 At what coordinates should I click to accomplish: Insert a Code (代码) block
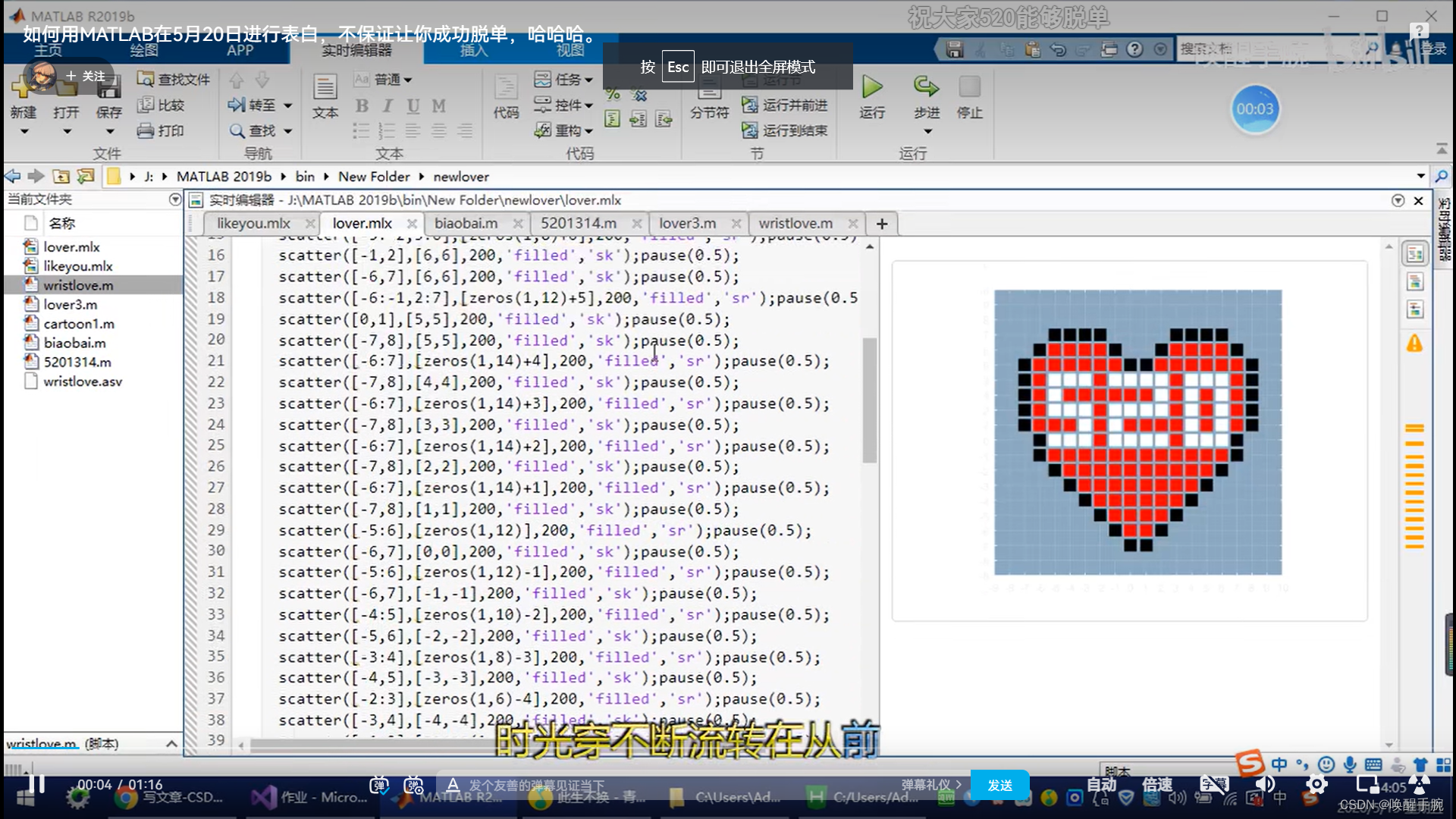click(506, 96)
